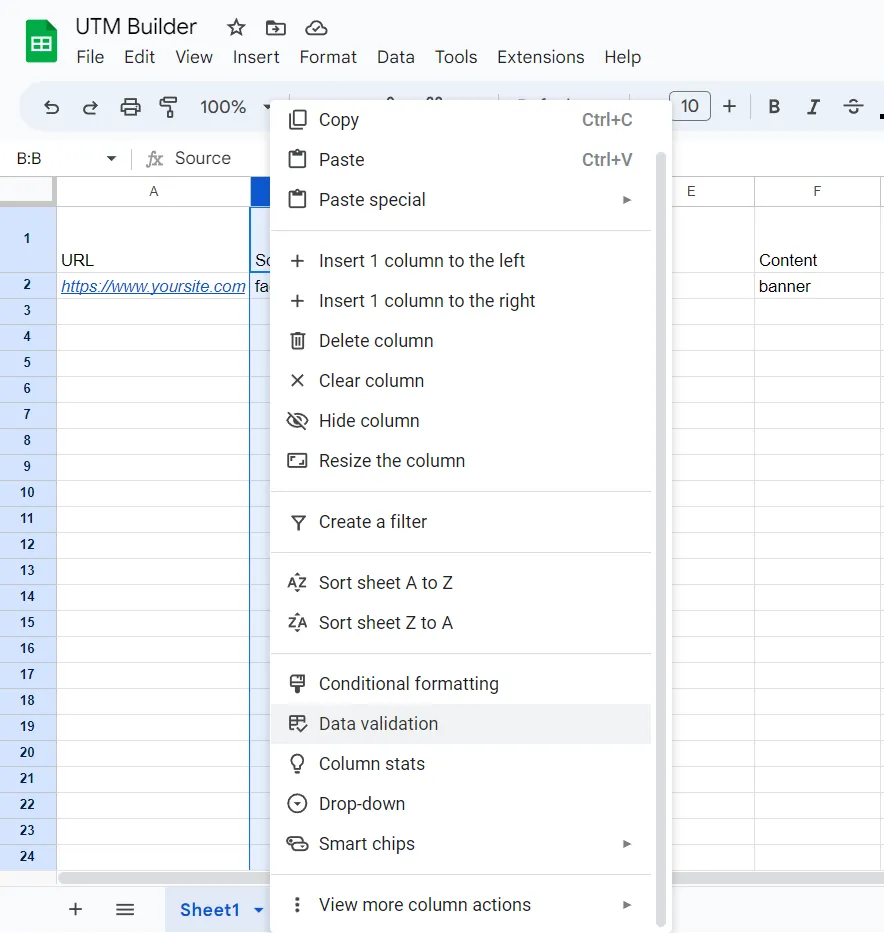Open the Sheet1 tab dropdown arrow
Screen dimensions: 884x933
tap(258, 909)
